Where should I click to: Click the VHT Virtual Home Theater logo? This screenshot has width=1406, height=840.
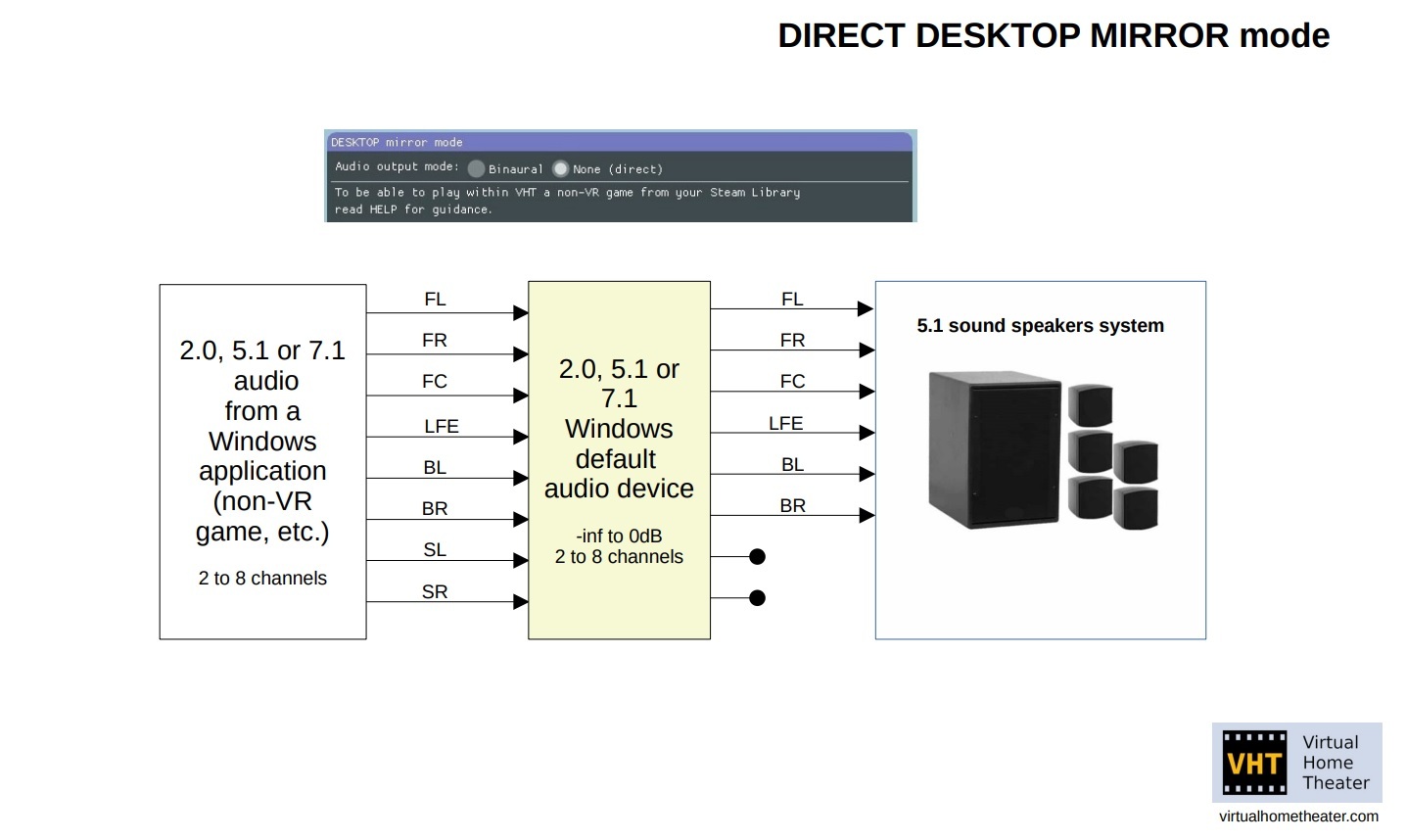pyautogui.click(x=1296, y=763)
